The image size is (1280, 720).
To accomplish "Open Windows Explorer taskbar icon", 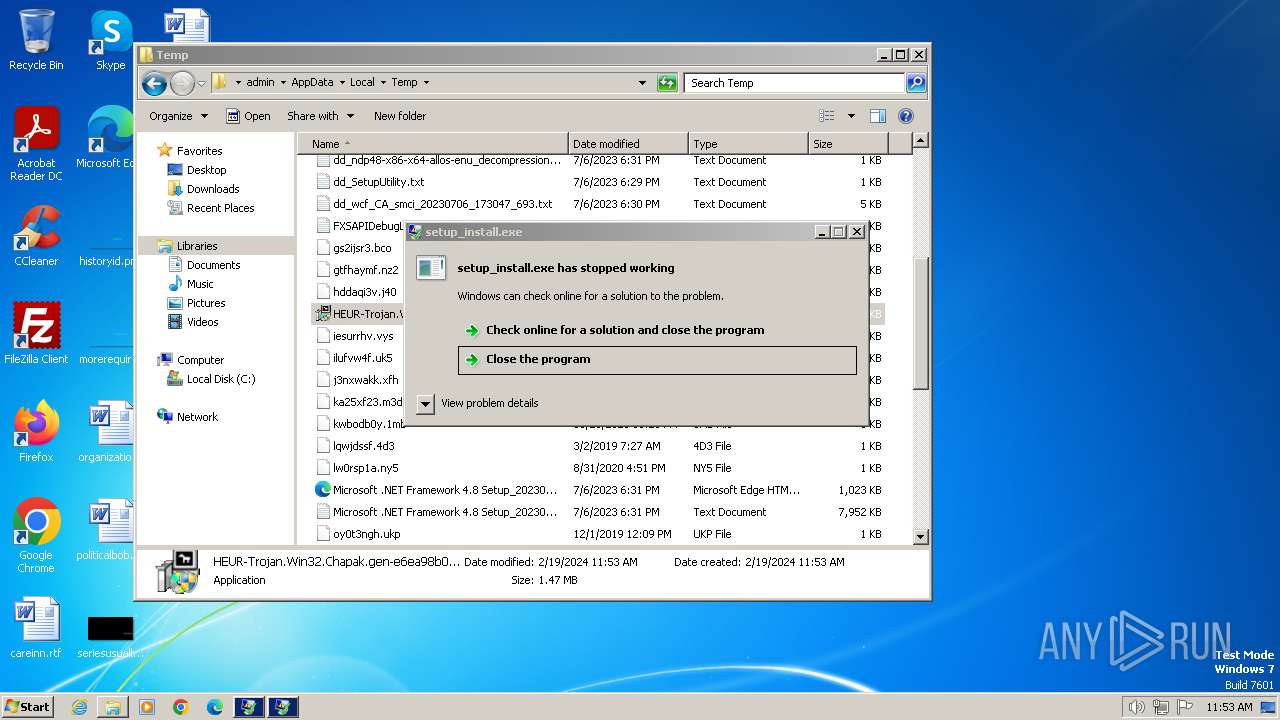I will (x=113, y=707).
